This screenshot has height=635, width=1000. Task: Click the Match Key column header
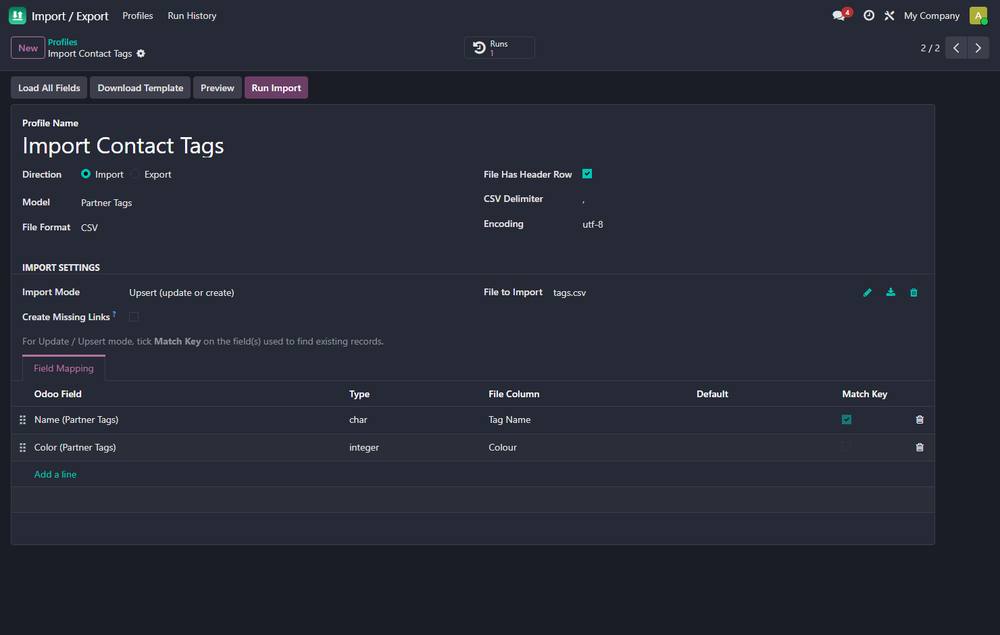pyautogui.click(x=864, y=394)
